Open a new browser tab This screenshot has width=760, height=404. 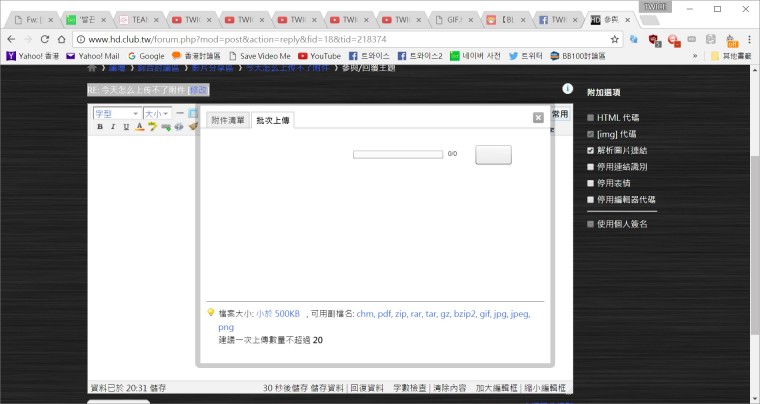click(x=649, y=20)
